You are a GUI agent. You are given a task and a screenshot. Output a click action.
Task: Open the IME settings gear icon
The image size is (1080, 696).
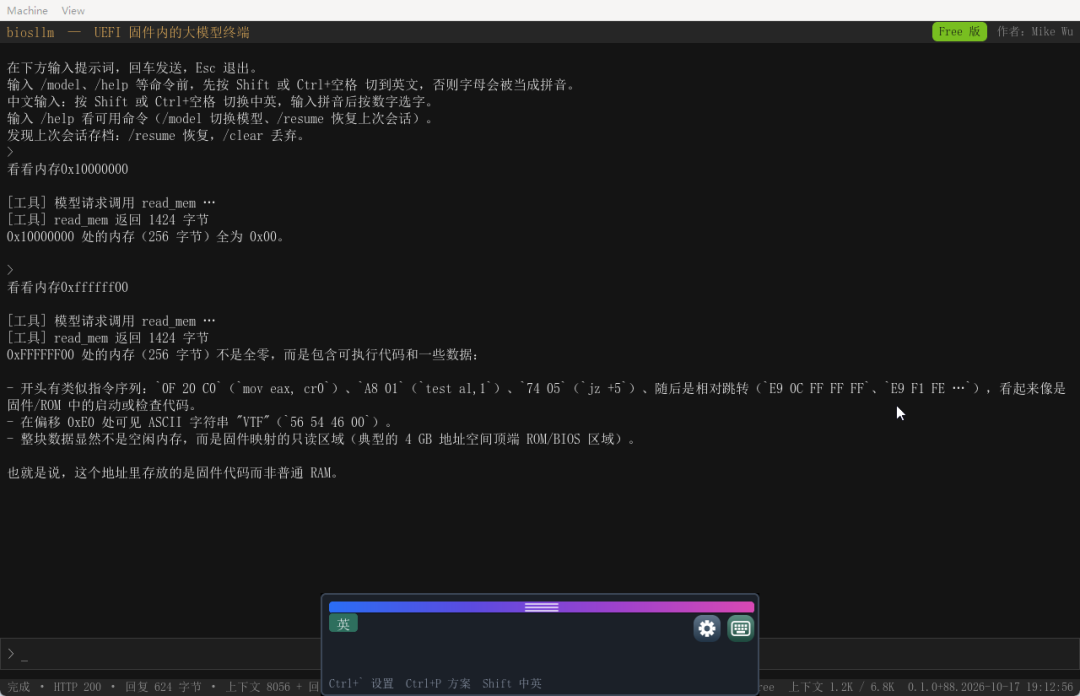pyautogui.click(x=707, y=628)
